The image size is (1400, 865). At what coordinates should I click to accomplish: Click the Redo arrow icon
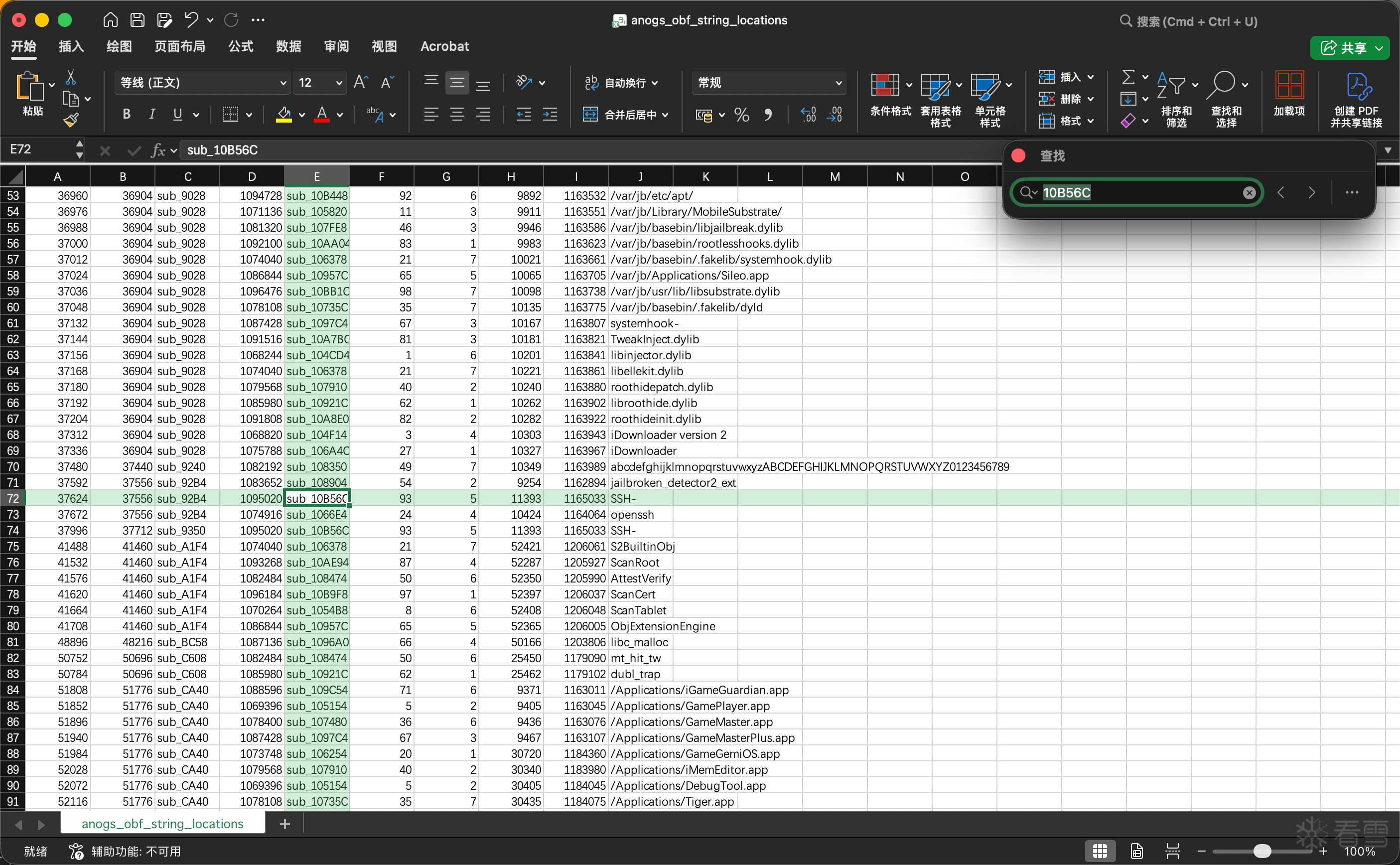(x=231, y=20)
